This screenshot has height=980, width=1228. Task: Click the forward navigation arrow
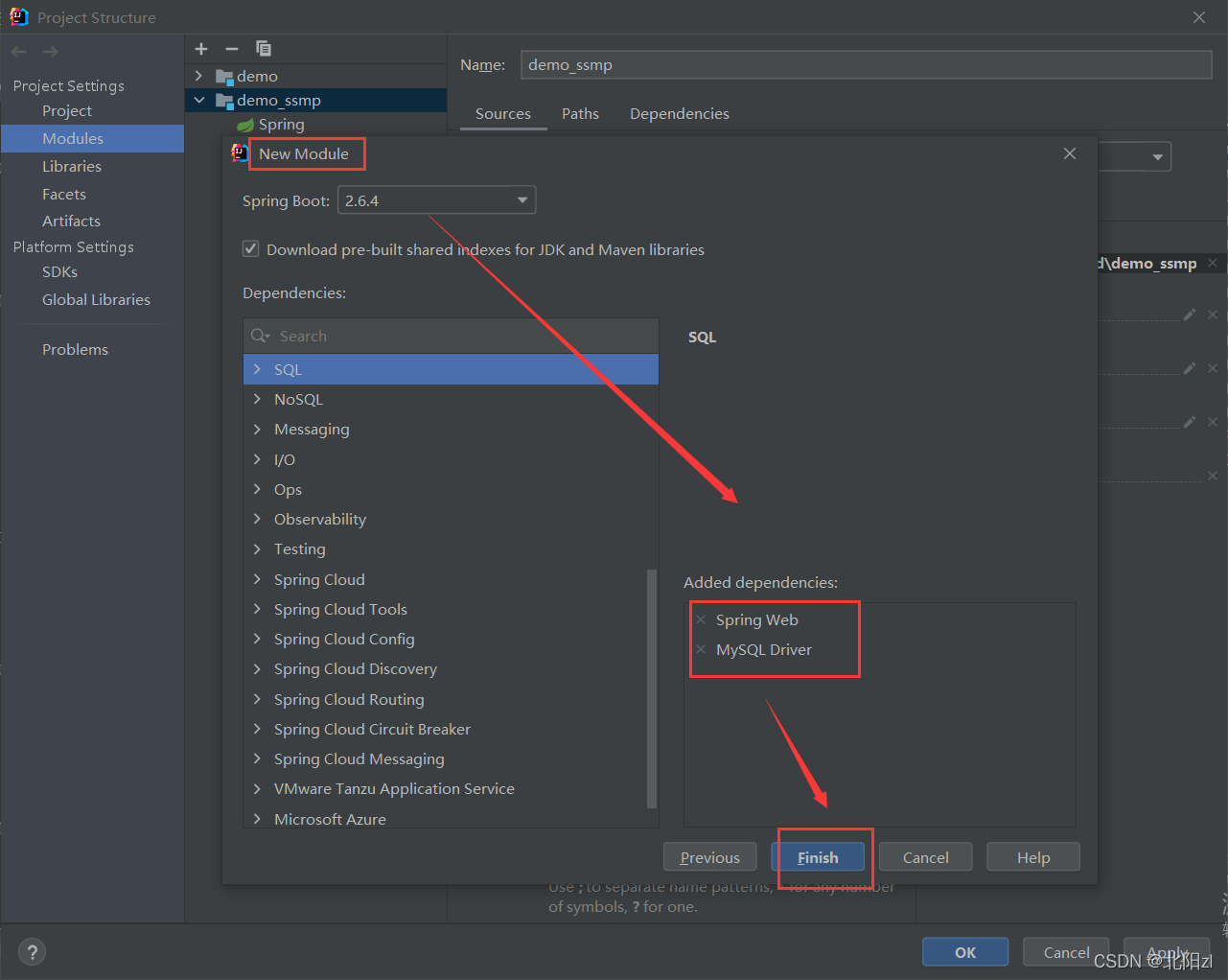51,52
